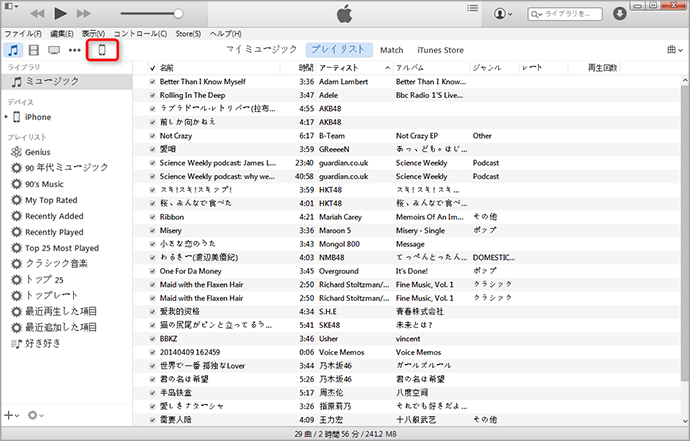Toggle One For Da Money checkbox
This screenshot has width=690, height=441.
click(x=152, y=271)
